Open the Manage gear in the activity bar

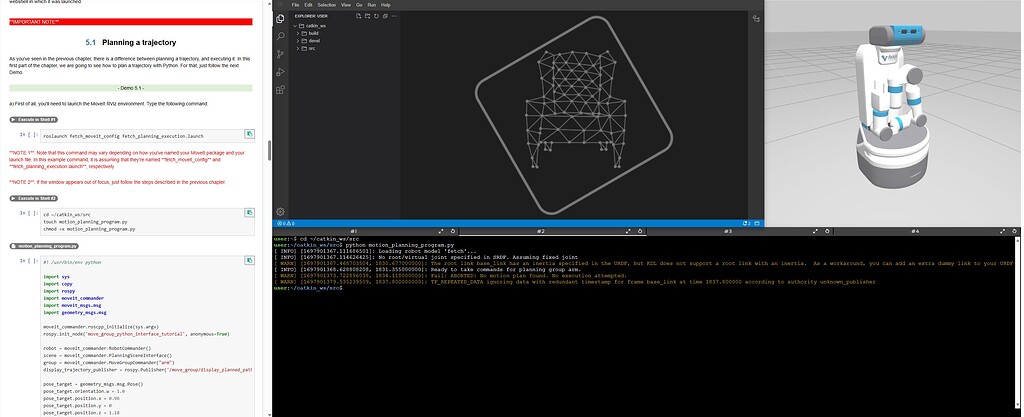pyautogui.click(x=280, y=211)
